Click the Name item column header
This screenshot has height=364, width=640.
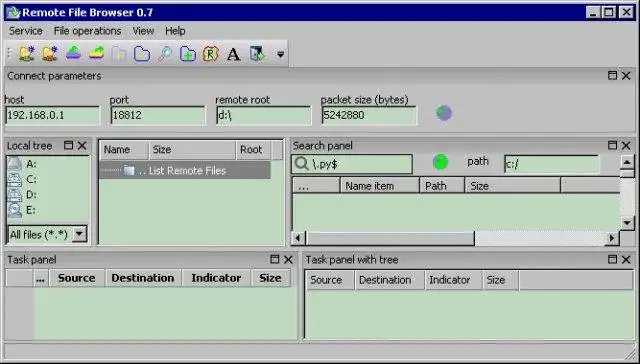[380, 186]
